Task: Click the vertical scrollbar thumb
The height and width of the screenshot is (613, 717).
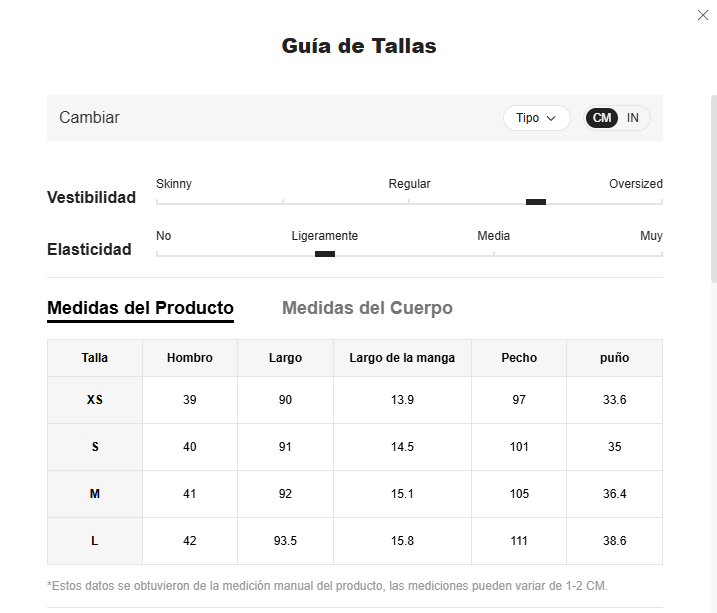Action: coord(714,189)
